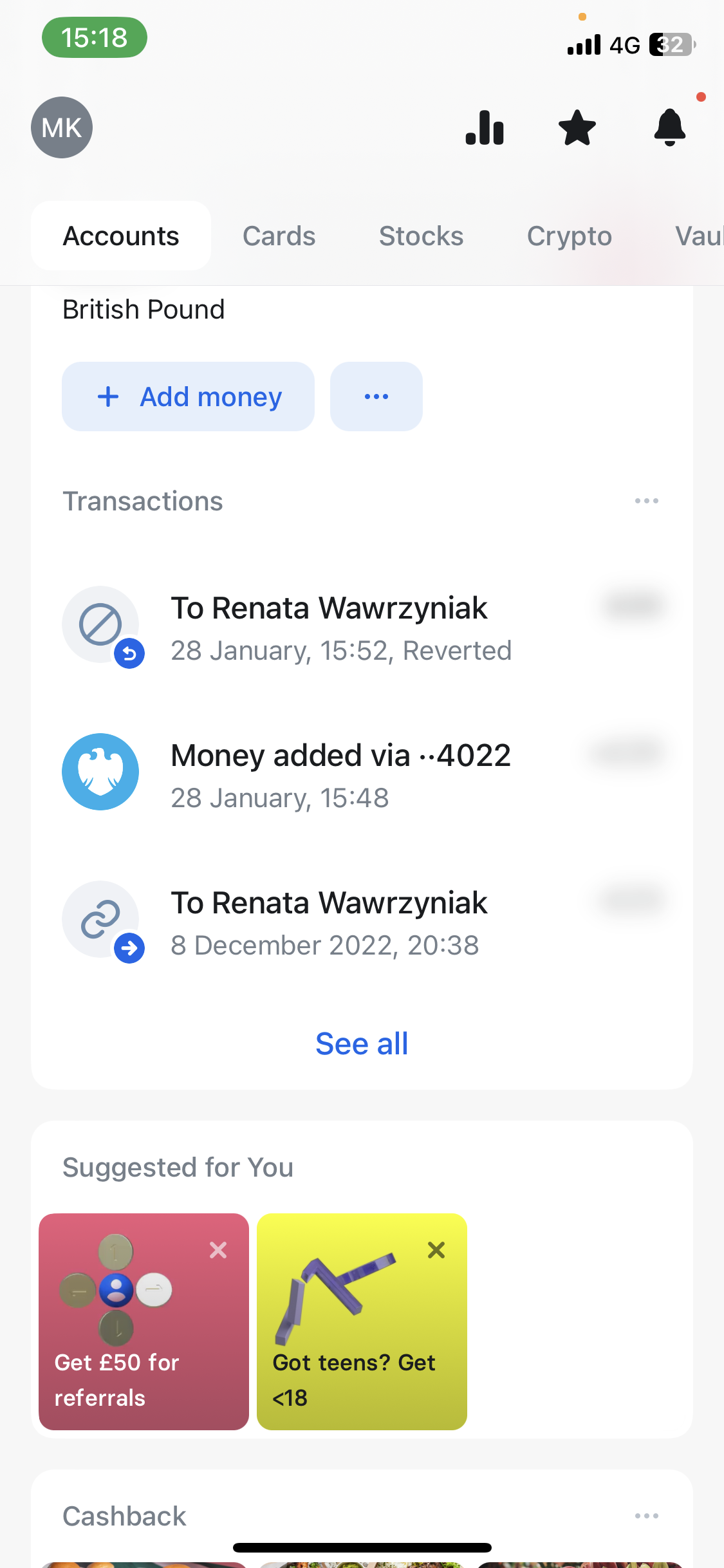Tap See all transactions link
Viewport: 724px width, 1568px height.
coord(362,1044)
